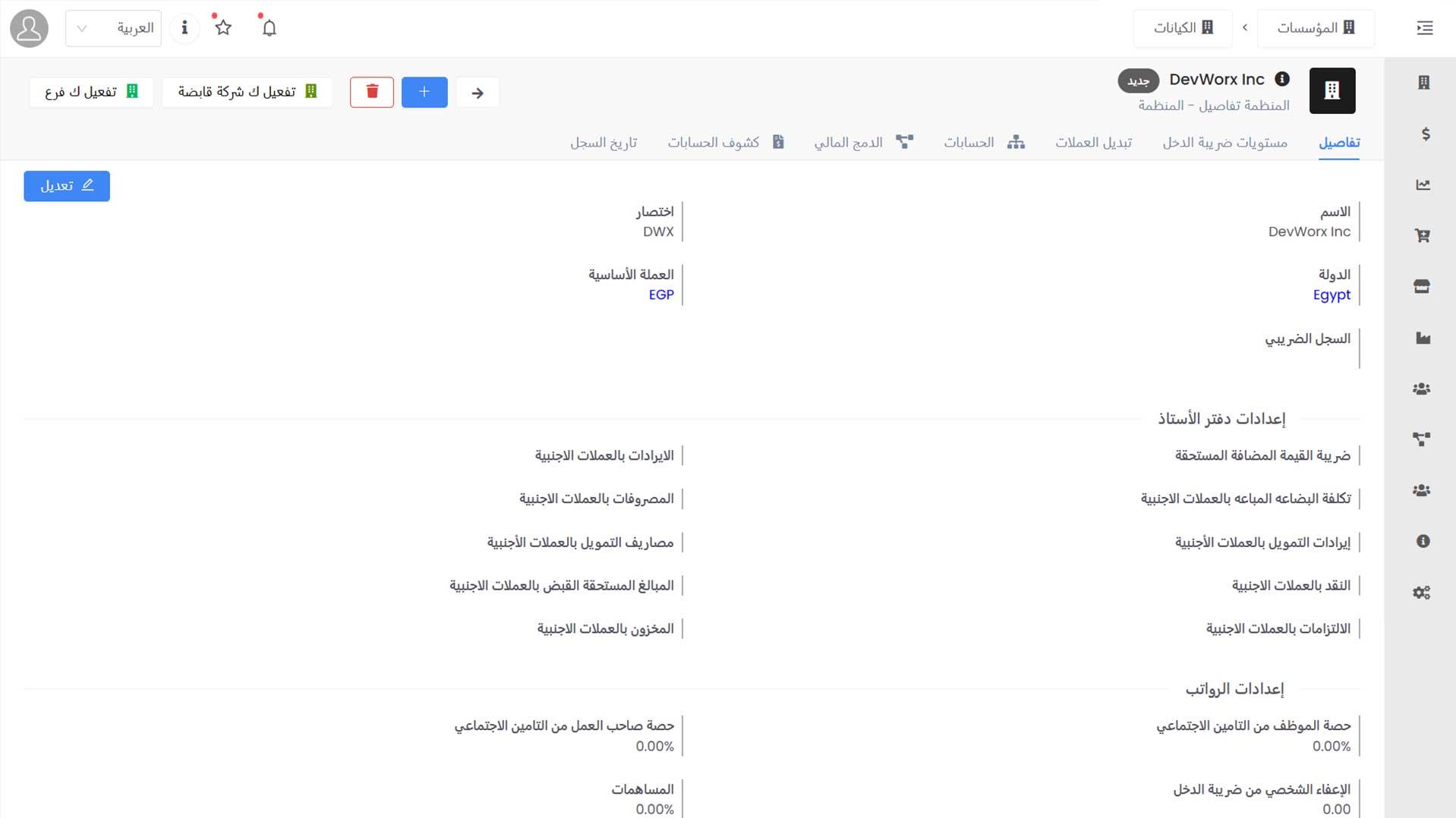Image resolution: width=1456 pixels, height=818 pixels.
Task: Select the storefront sales icon in the sidebar
Action: 1423,286
